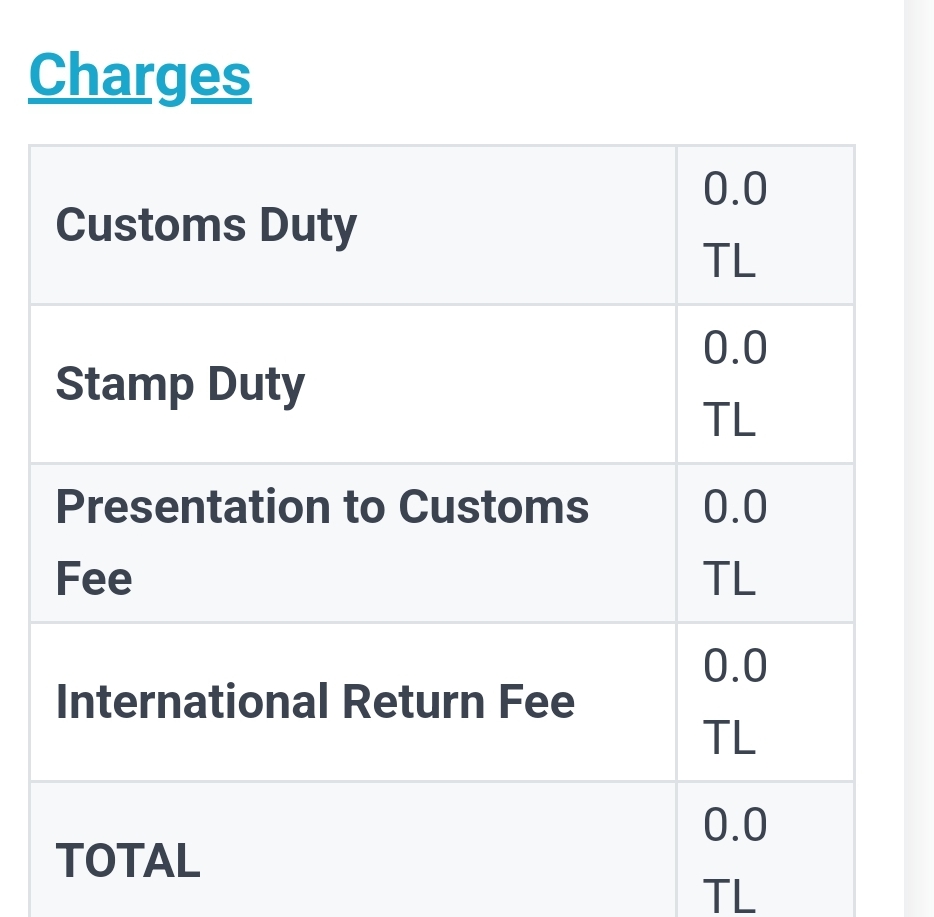
Task: Click the word Fee under Presentation
Action: point(94,579)
